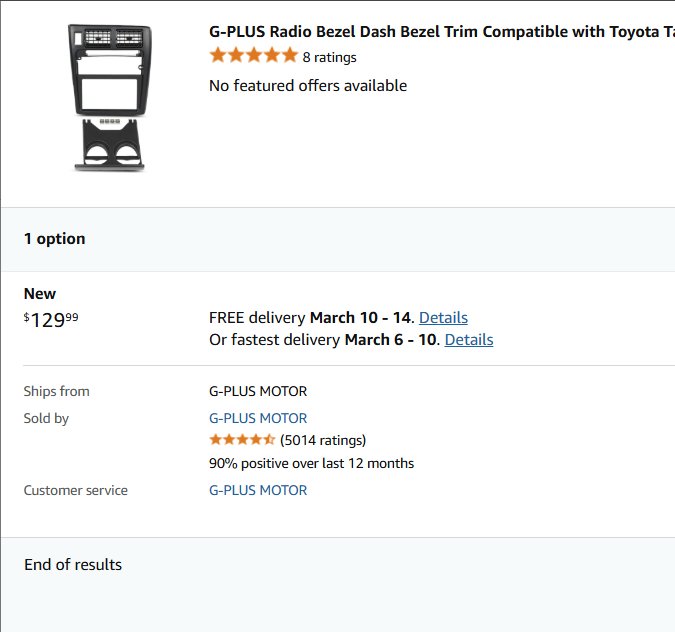Click the (5014 ratings) seller count

coord(323,440)
